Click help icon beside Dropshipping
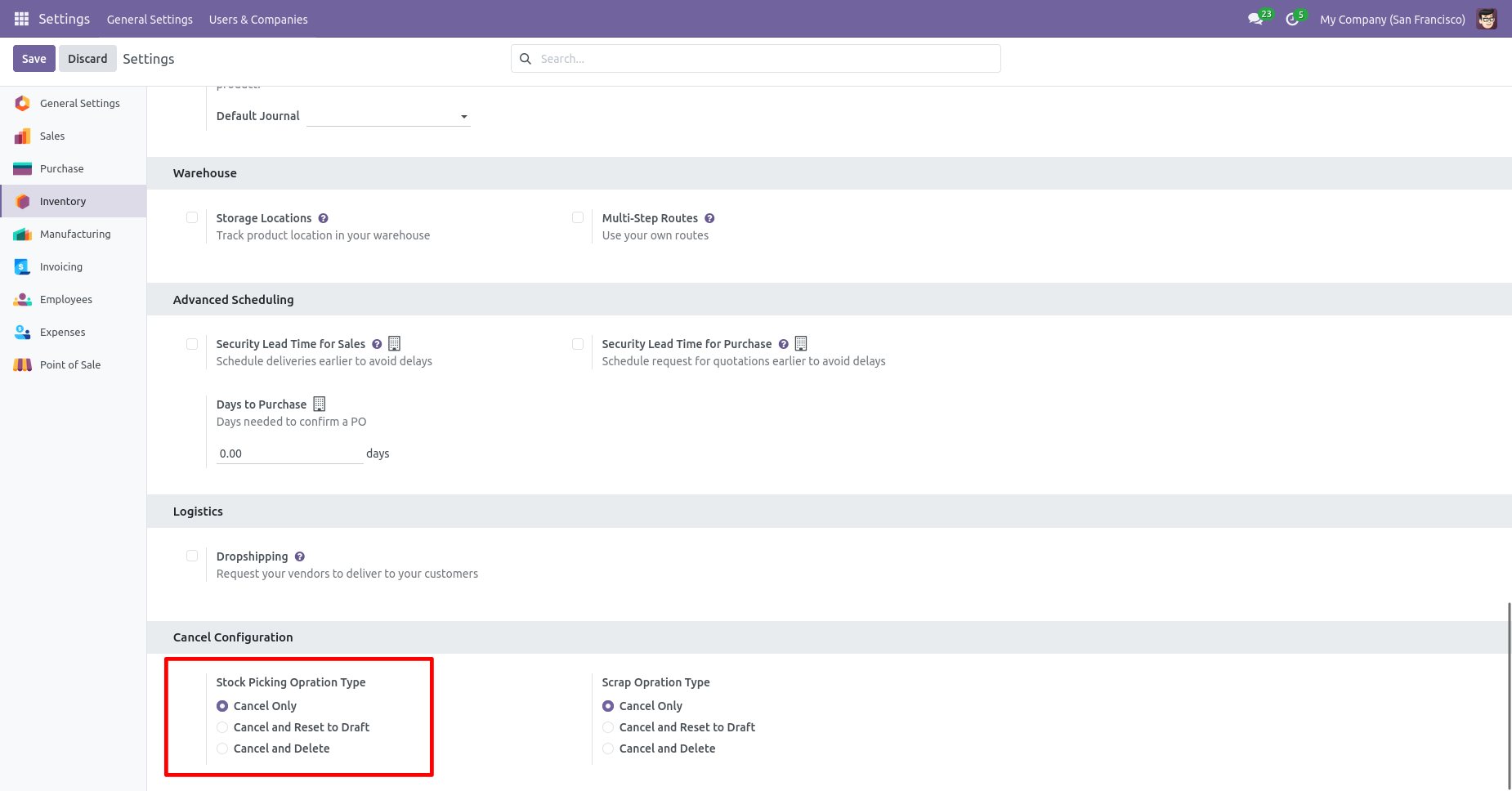 [300, 556]
